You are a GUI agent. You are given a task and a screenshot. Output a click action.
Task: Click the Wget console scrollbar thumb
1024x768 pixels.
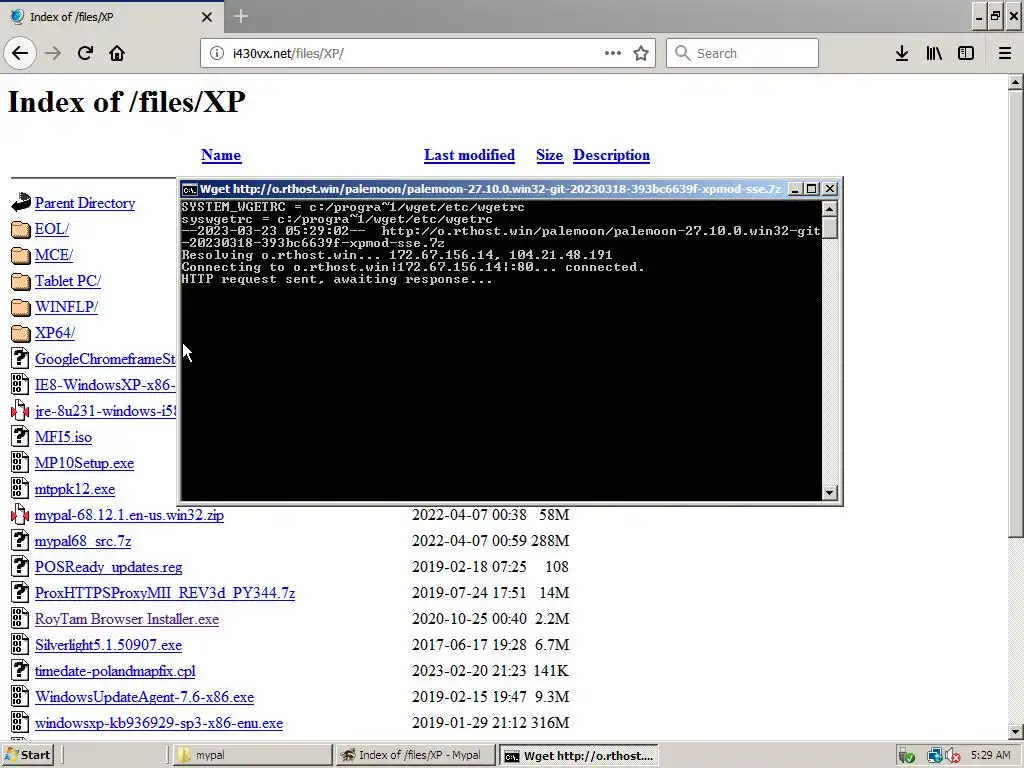829,227
